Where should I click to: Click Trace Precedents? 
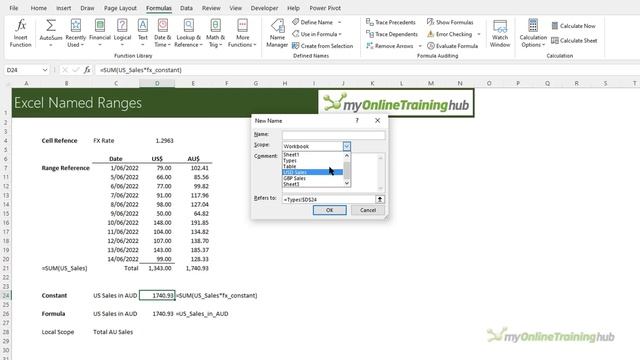pyautogui.click(x=391, y=22)
